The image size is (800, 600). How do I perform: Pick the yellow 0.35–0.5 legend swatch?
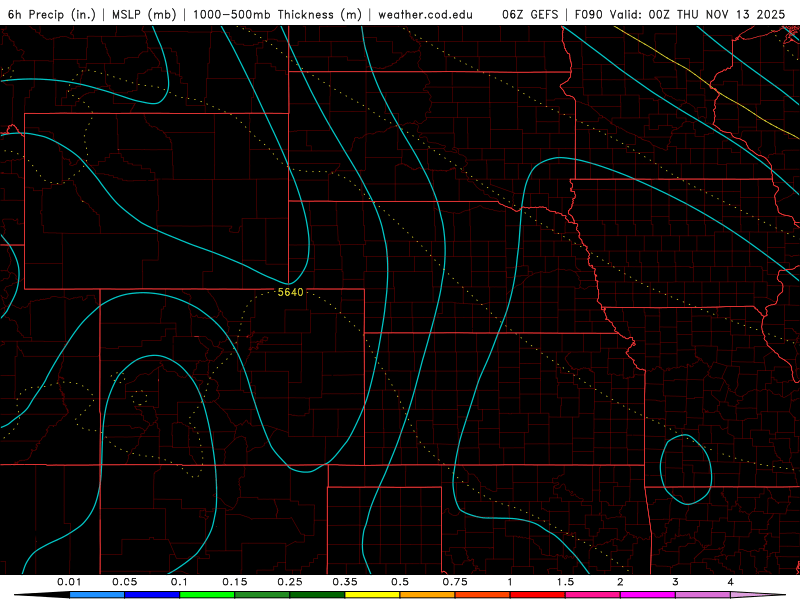pos(372,595)
